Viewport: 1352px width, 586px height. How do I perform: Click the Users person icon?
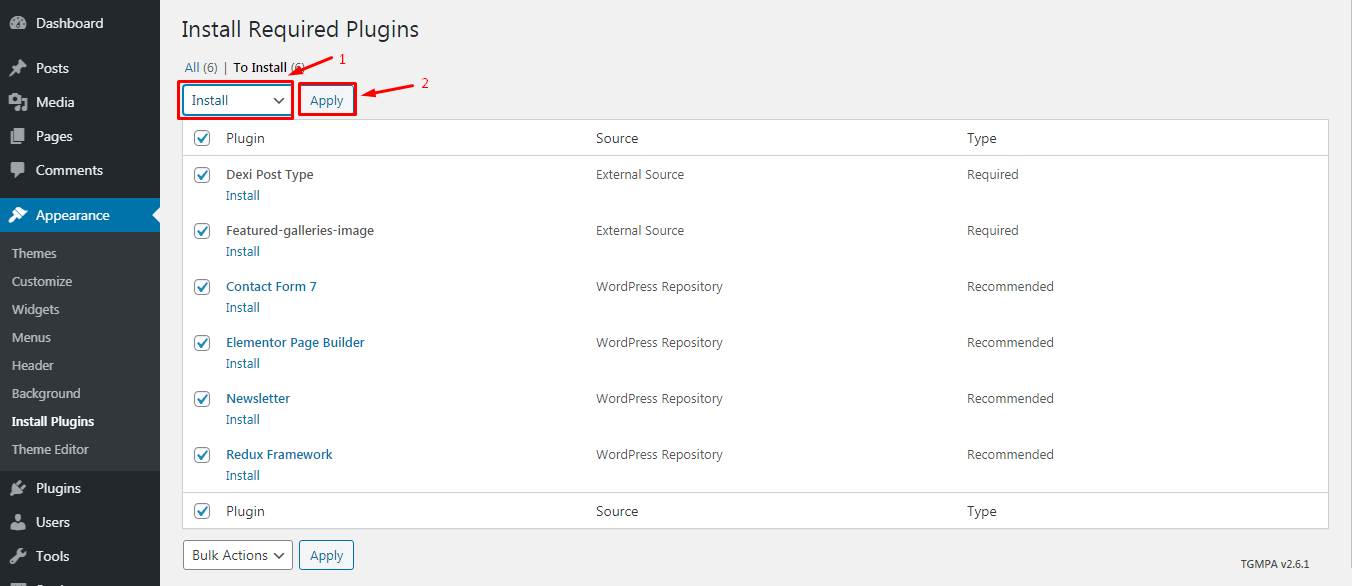[x=18, y=522]
